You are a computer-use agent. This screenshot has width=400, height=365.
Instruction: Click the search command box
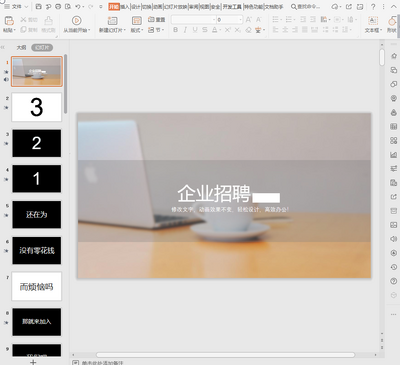tap(306, 7)
